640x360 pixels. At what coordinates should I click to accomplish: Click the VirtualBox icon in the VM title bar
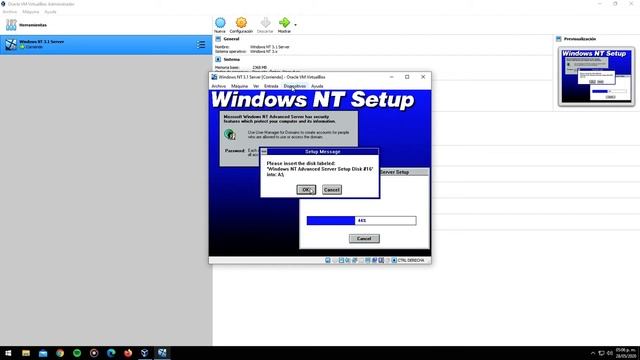pyautogui.click(x=214, y=77)
